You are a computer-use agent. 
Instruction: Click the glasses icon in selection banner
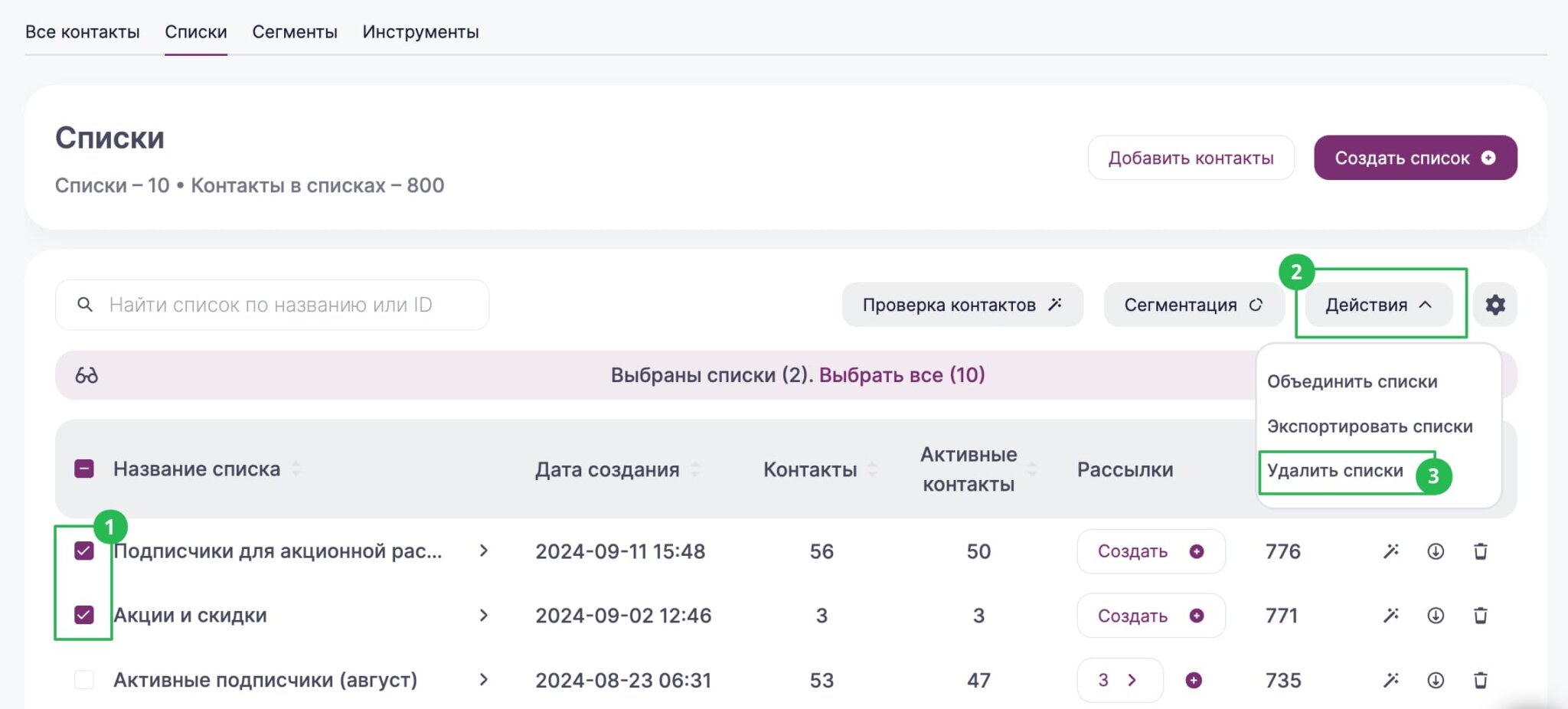click(x=87, y=375)
